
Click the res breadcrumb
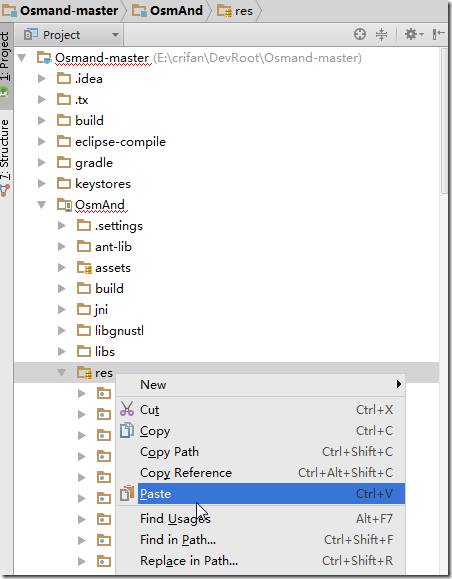pos(235,11)
